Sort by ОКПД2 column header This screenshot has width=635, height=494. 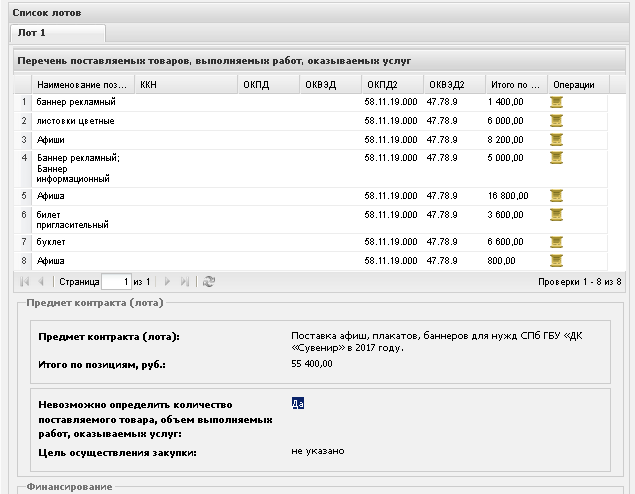393,85
